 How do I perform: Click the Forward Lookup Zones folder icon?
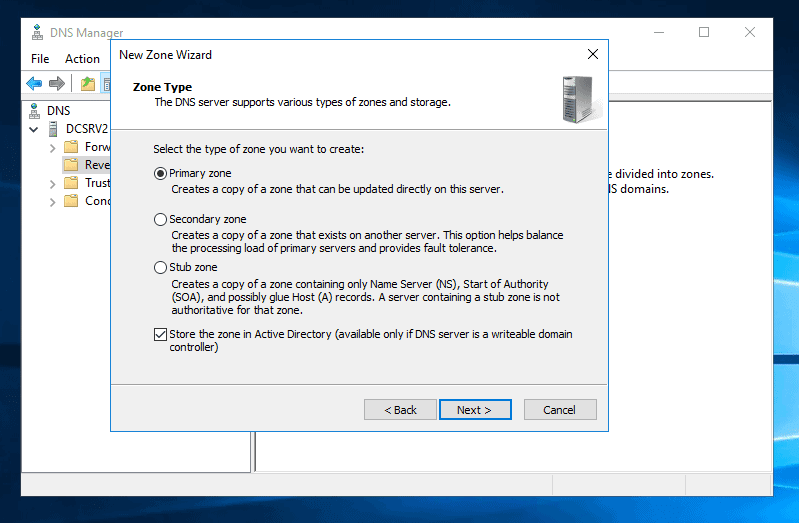[71, 147]
